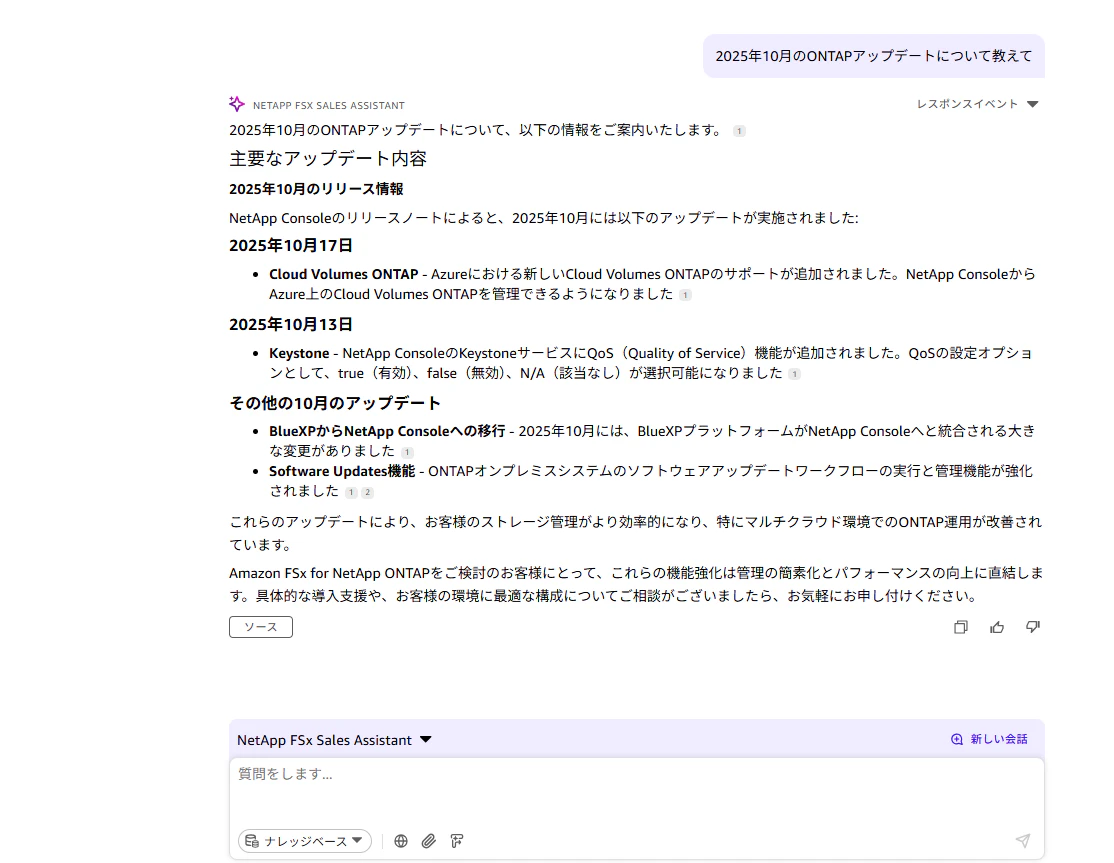Click the bold Software Updates機能 text
This screenshot has width=1114, height=863.
coord(342,471)
